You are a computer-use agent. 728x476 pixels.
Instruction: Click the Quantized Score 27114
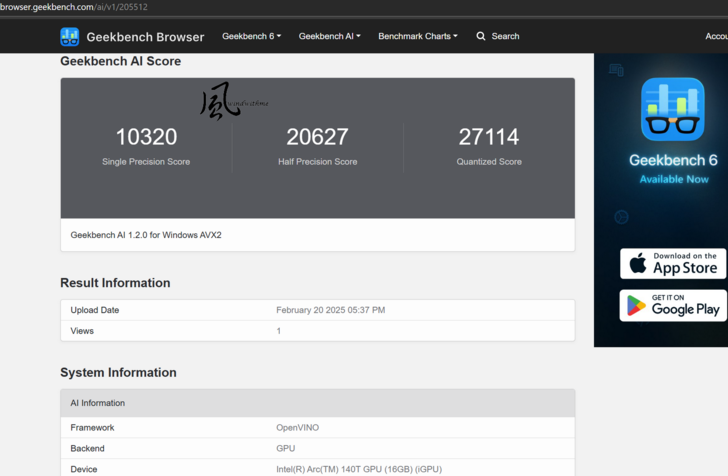[489, 137]
